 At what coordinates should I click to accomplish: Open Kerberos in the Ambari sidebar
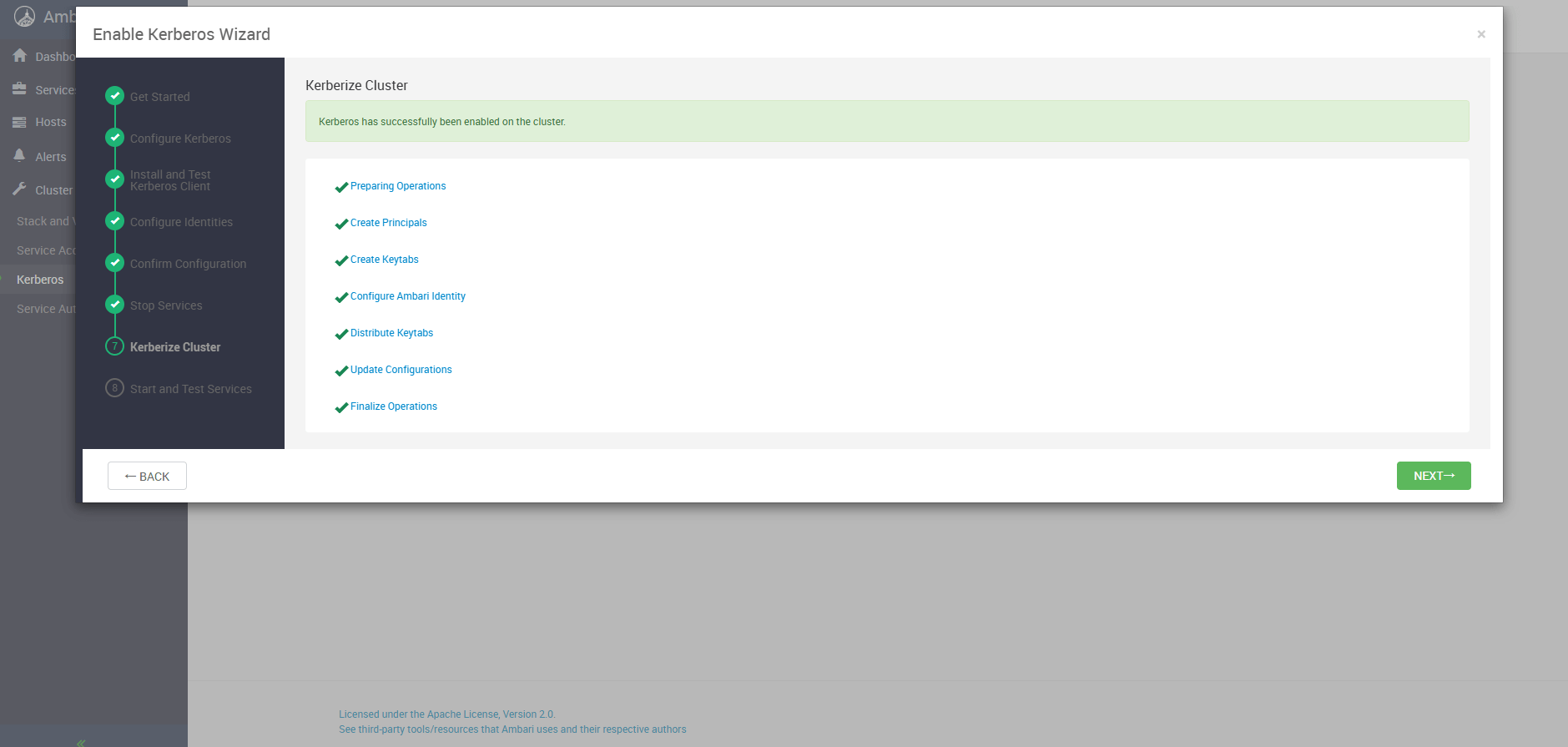tap(40, 280)
